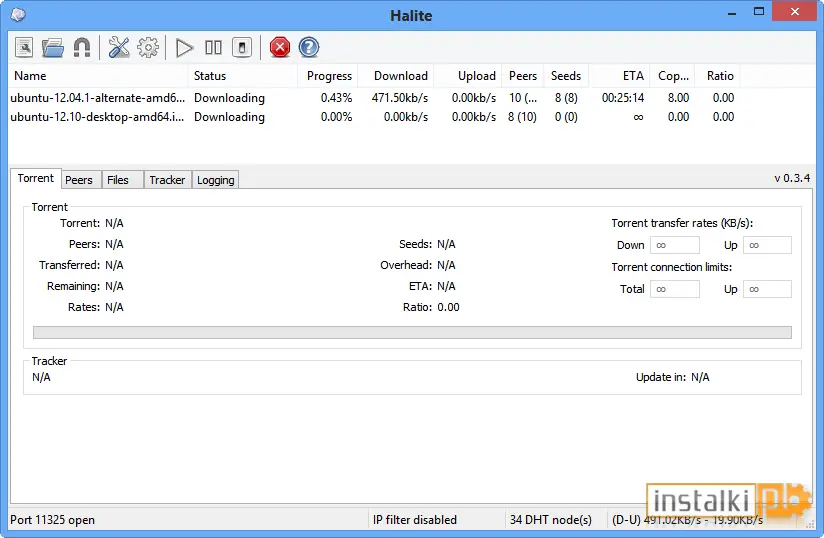Open the Logging tab
This screenshot has height=538, width=824.
pos(215,180)
